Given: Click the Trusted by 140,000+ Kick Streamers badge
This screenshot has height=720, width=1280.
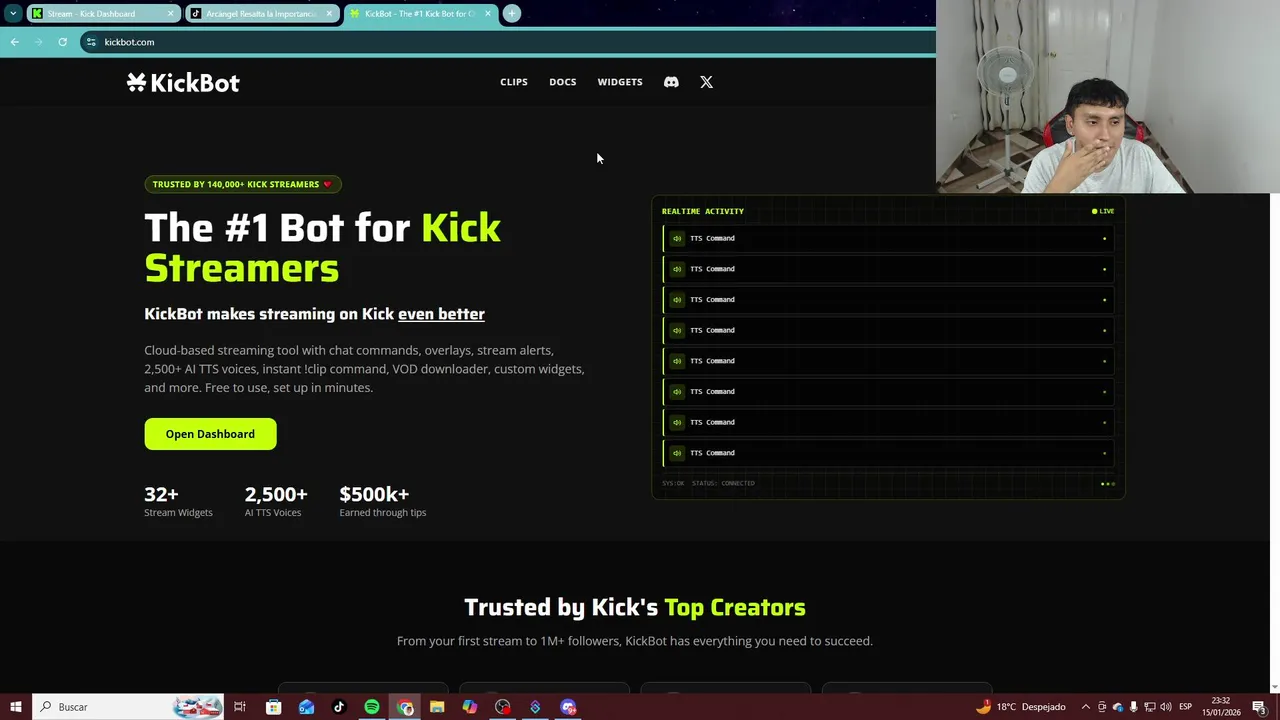Looking at the screenshot, I should point(242,184).
